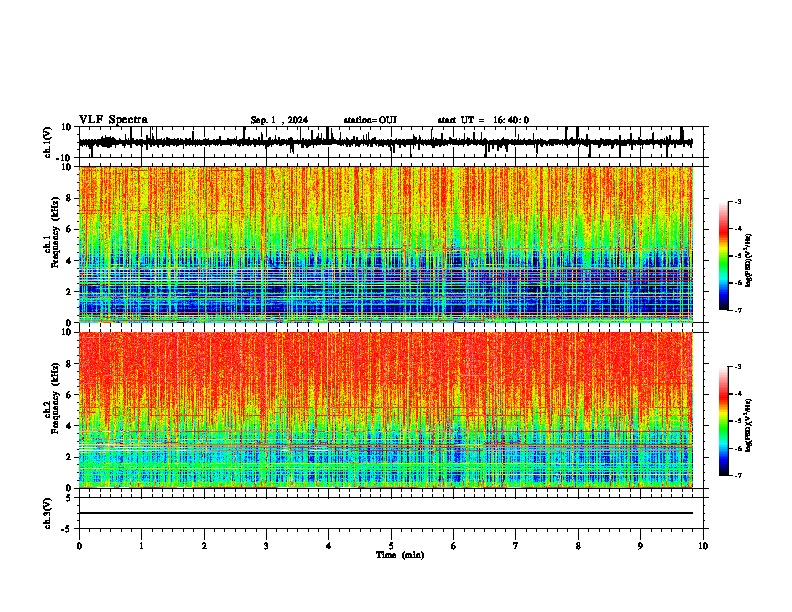
Task: Click the "VLF Spectra" title text
Action: pos(113,120)
